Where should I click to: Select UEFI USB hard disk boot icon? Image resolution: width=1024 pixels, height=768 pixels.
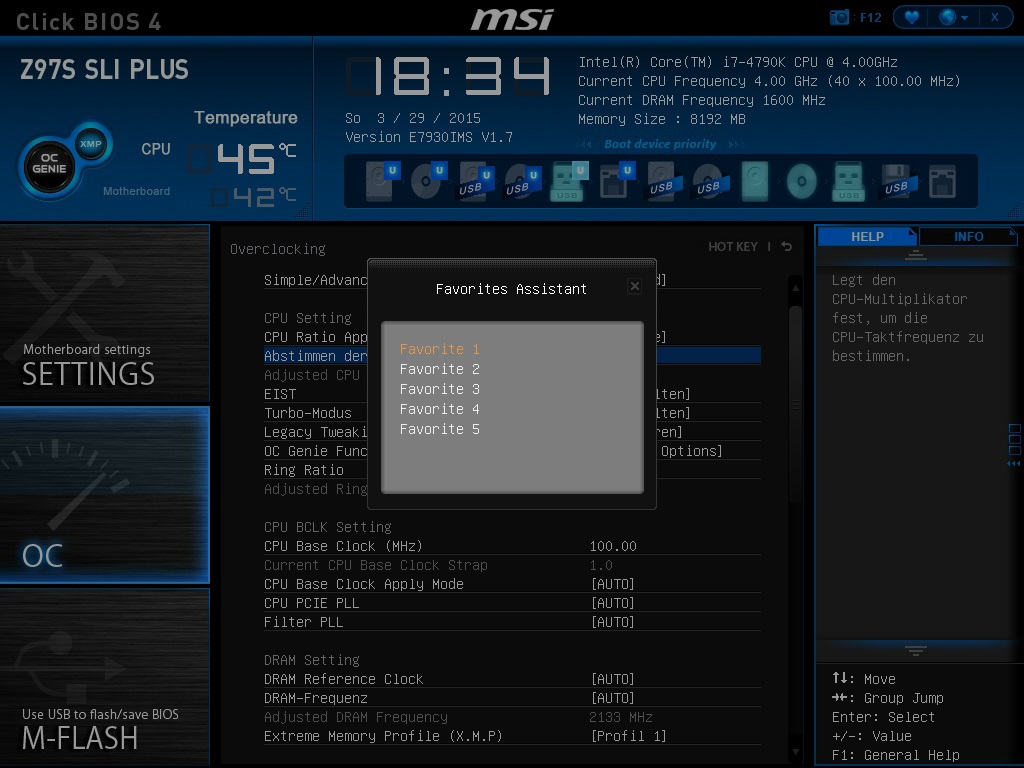475,181
